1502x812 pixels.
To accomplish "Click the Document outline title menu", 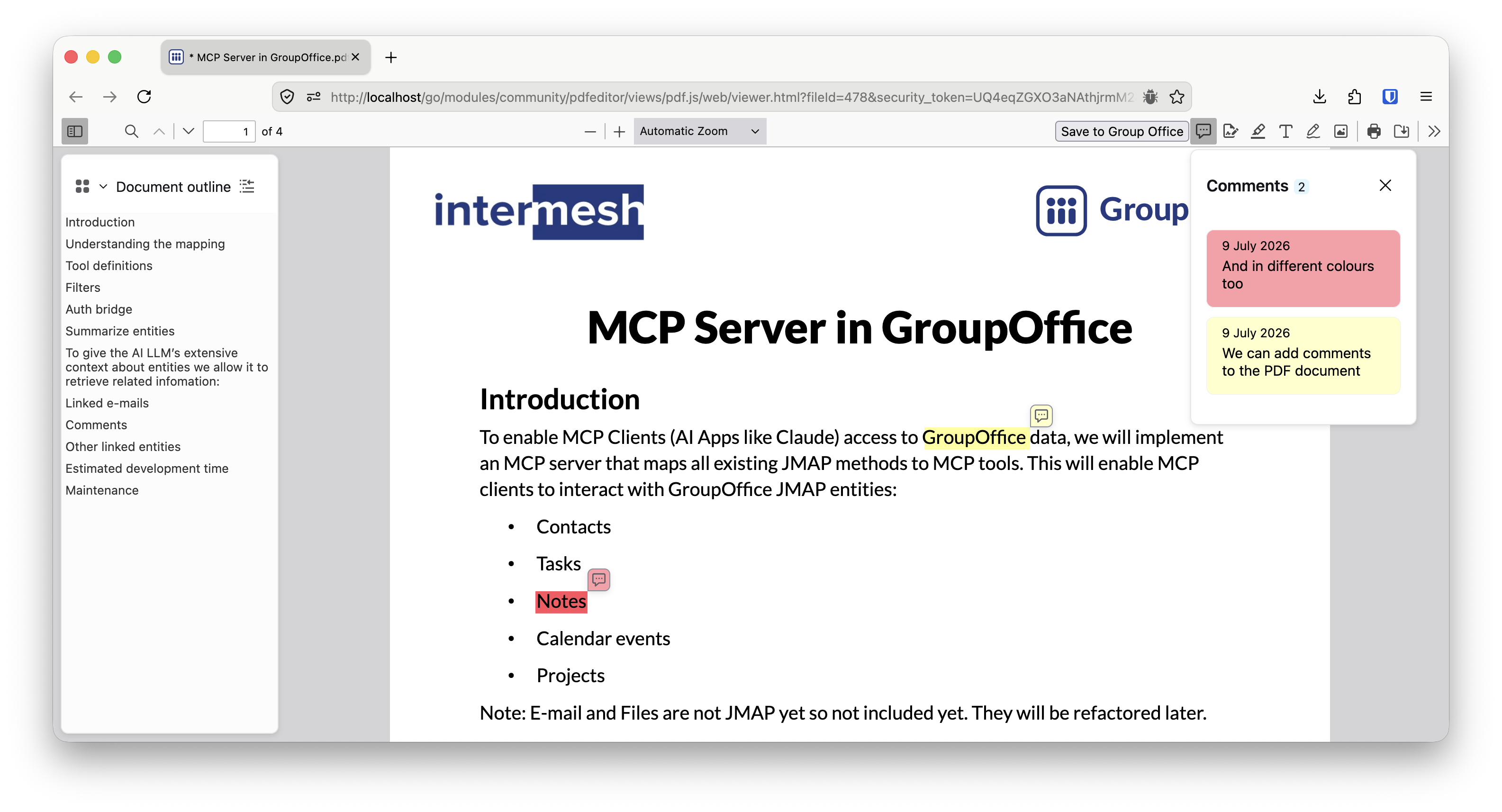I will 173,187.
